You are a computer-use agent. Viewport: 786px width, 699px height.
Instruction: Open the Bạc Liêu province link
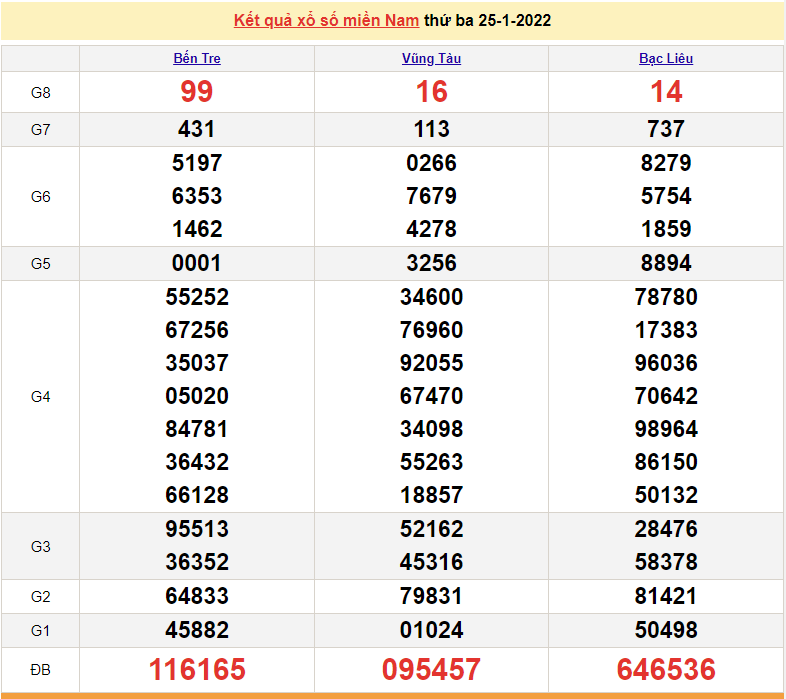pos(666,58)
